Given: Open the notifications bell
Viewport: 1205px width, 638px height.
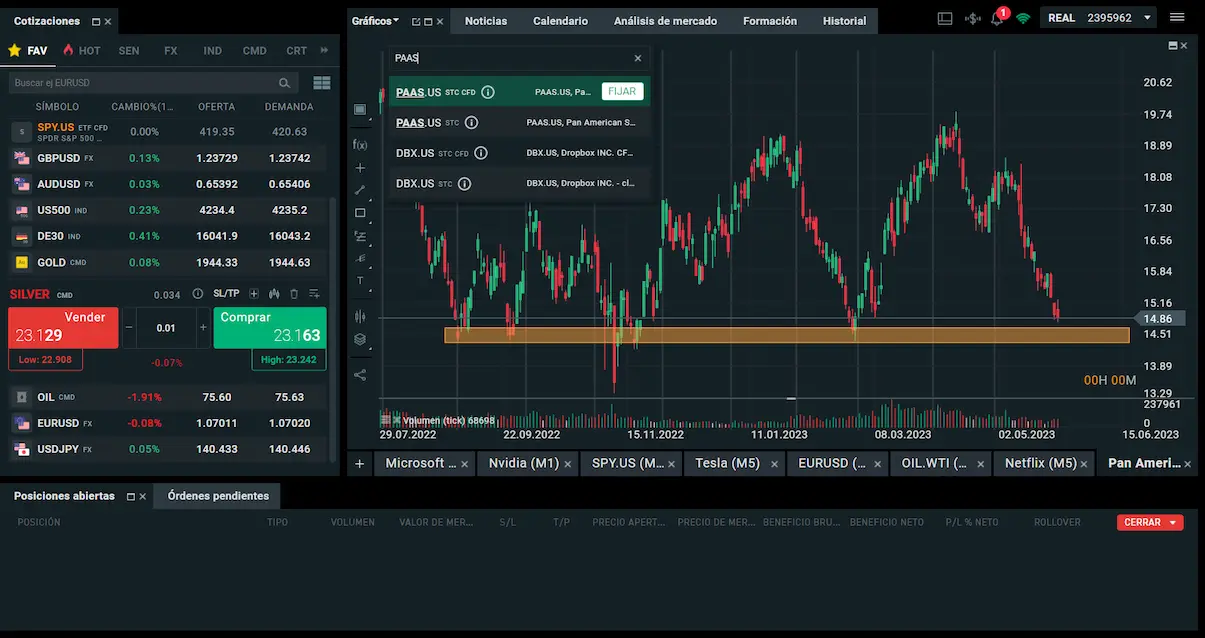Looking at the screenshot, I should (997, 18).
